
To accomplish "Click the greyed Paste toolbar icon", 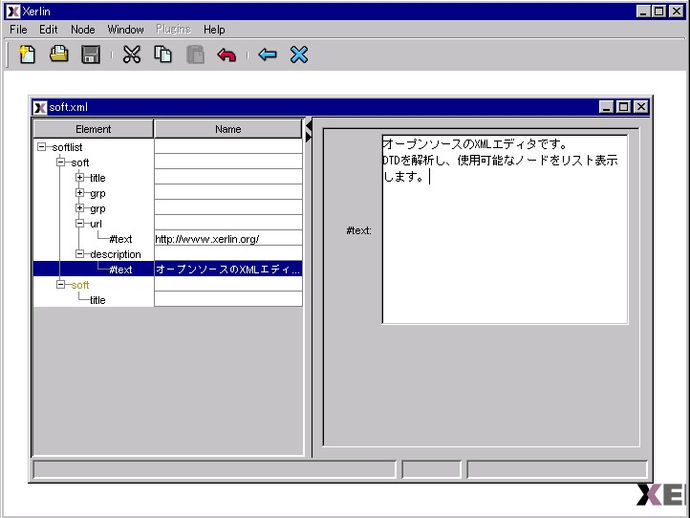I will (x=195, y=55).
